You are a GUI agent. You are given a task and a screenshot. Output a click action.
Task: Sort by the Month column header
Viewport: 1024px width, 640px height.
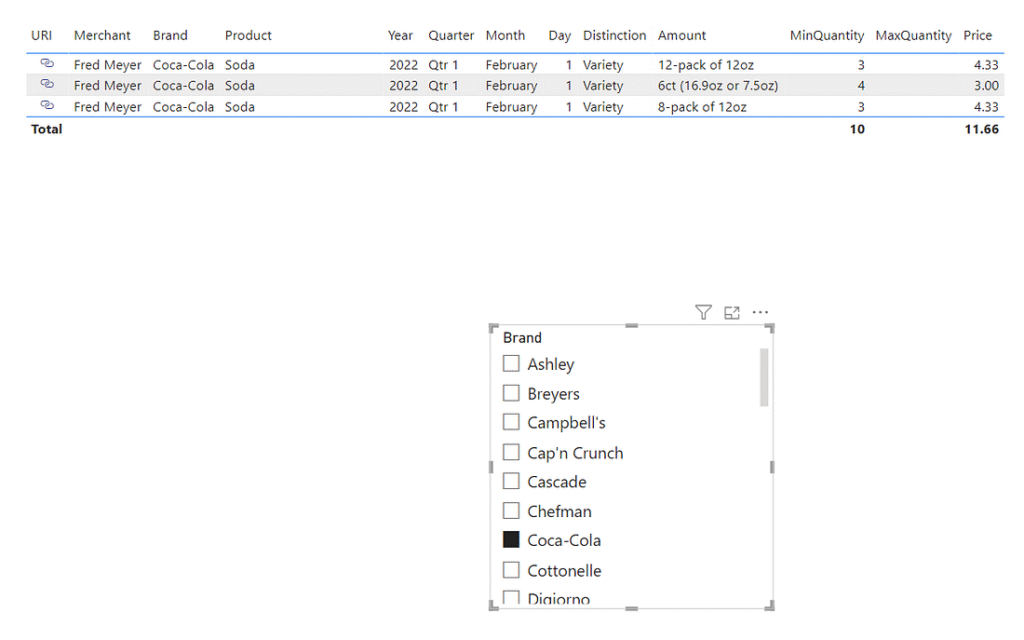[x=505, y=35]
